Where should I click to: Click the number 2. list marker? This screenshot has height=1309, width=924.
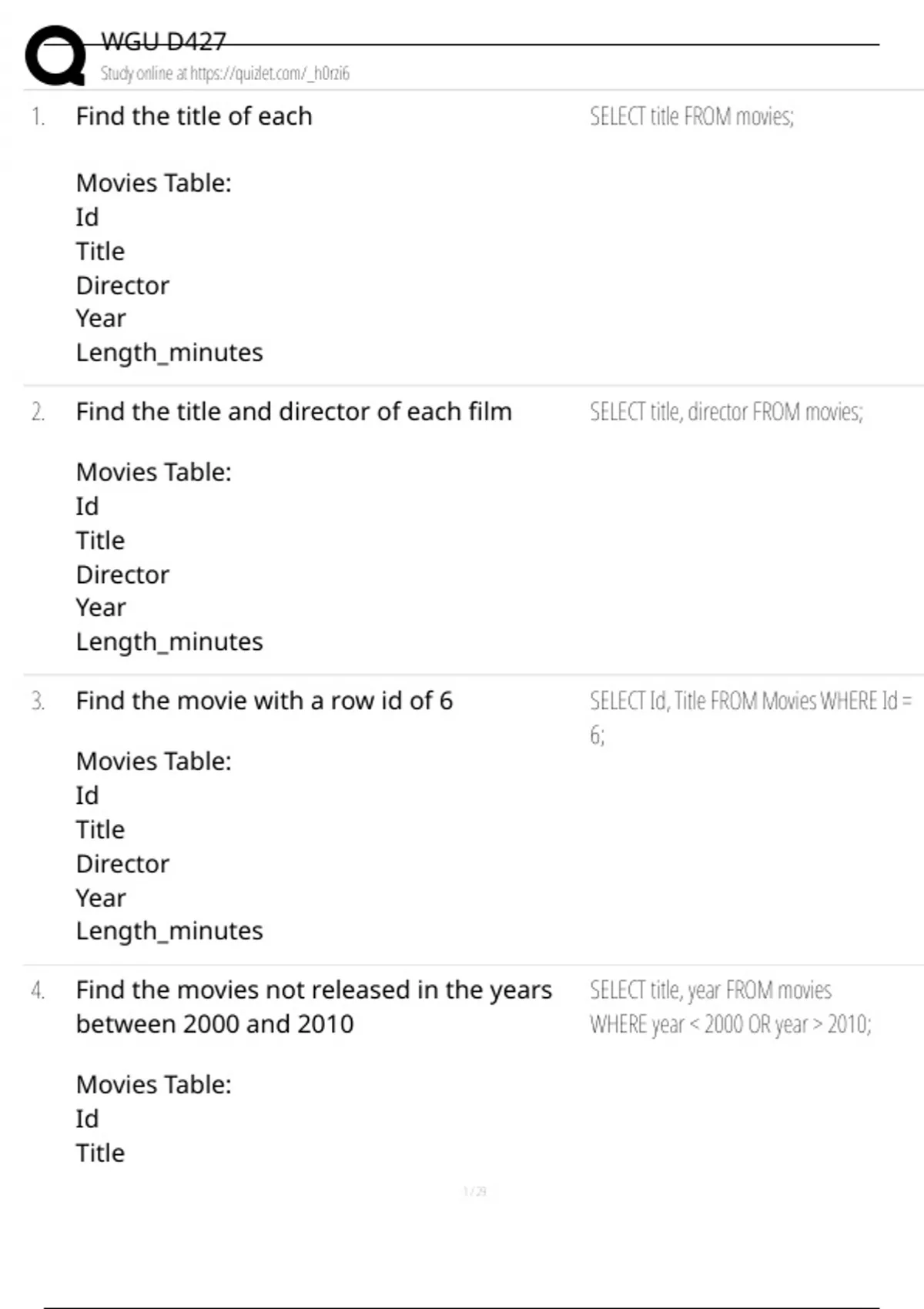click(38, 412)
